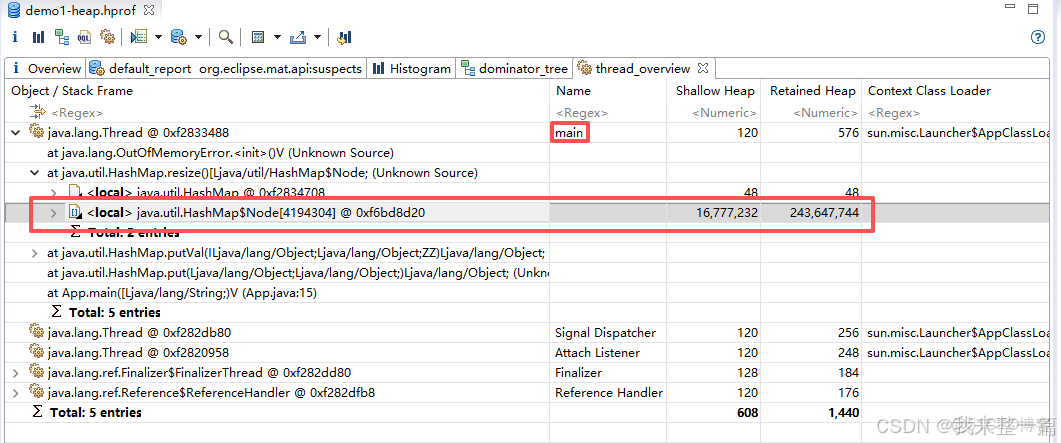Open the heap dump Overview info icon in toolbar
Viewport: 1061px width, 443px height.
pos(15,37)
